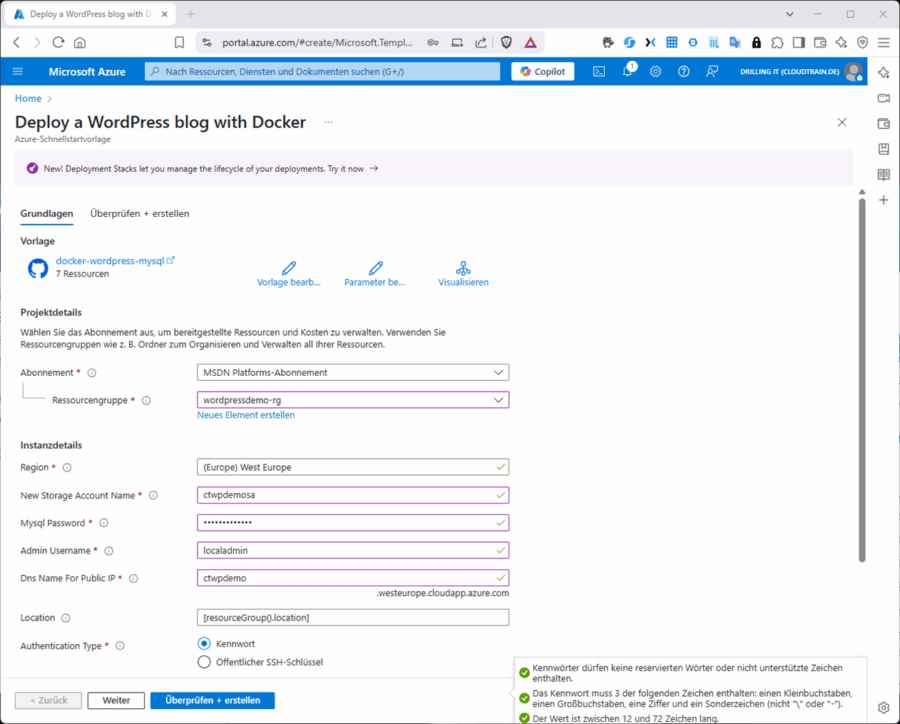Click the info icon beside Abonnement

[x=92, y=373]
